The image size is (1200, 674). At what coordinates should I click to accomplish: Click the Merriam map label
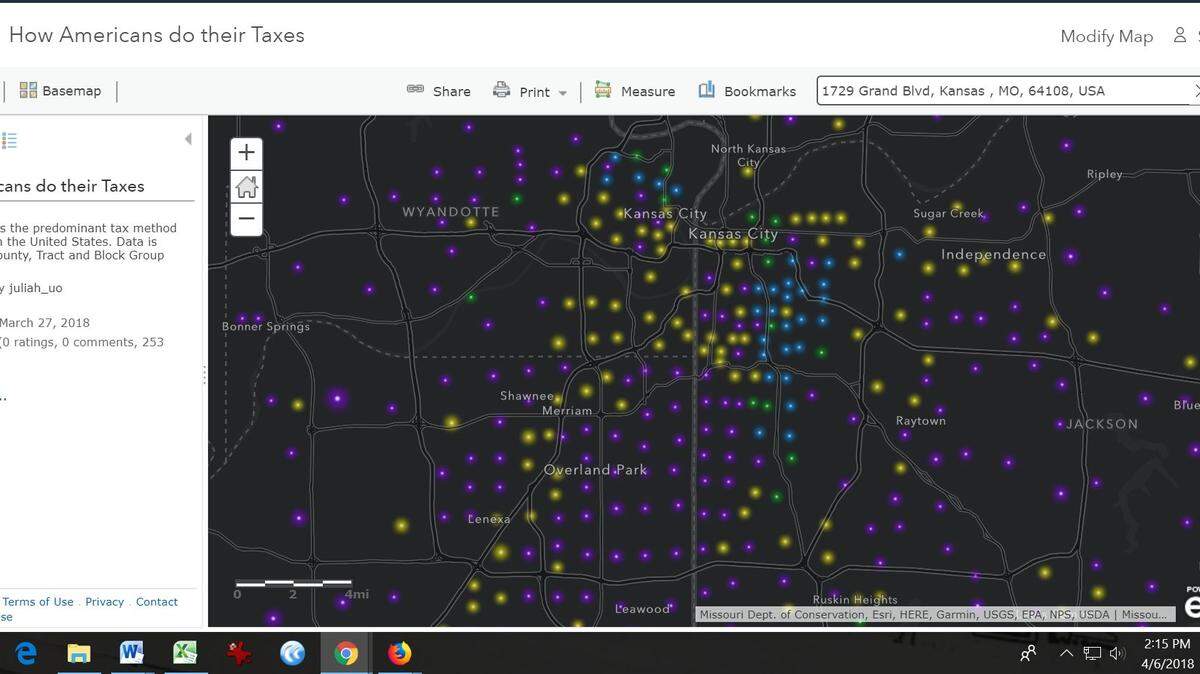567,411
